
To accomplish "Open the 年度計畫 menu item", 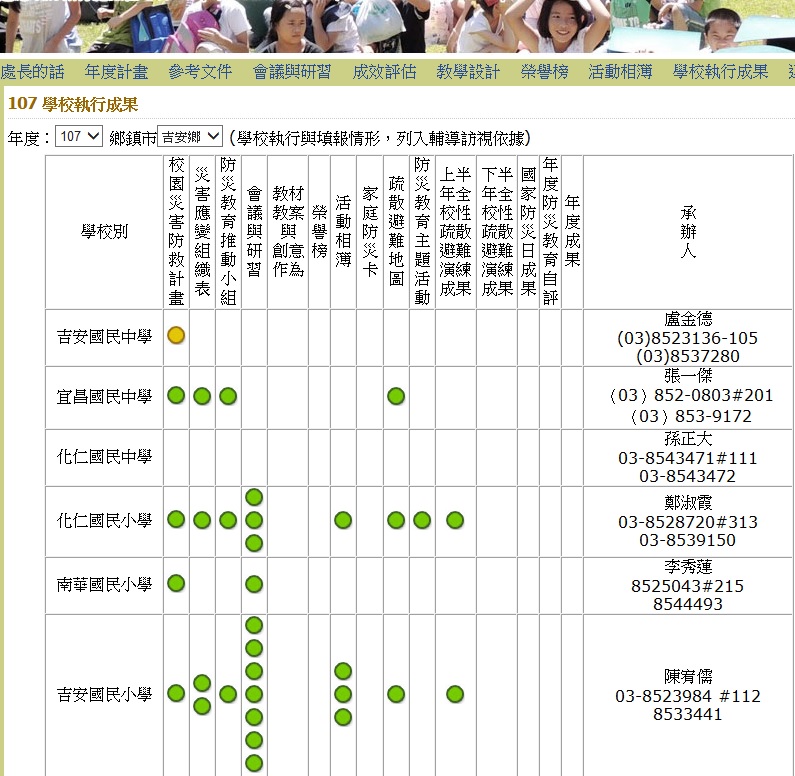I will (x=116, y=72).
